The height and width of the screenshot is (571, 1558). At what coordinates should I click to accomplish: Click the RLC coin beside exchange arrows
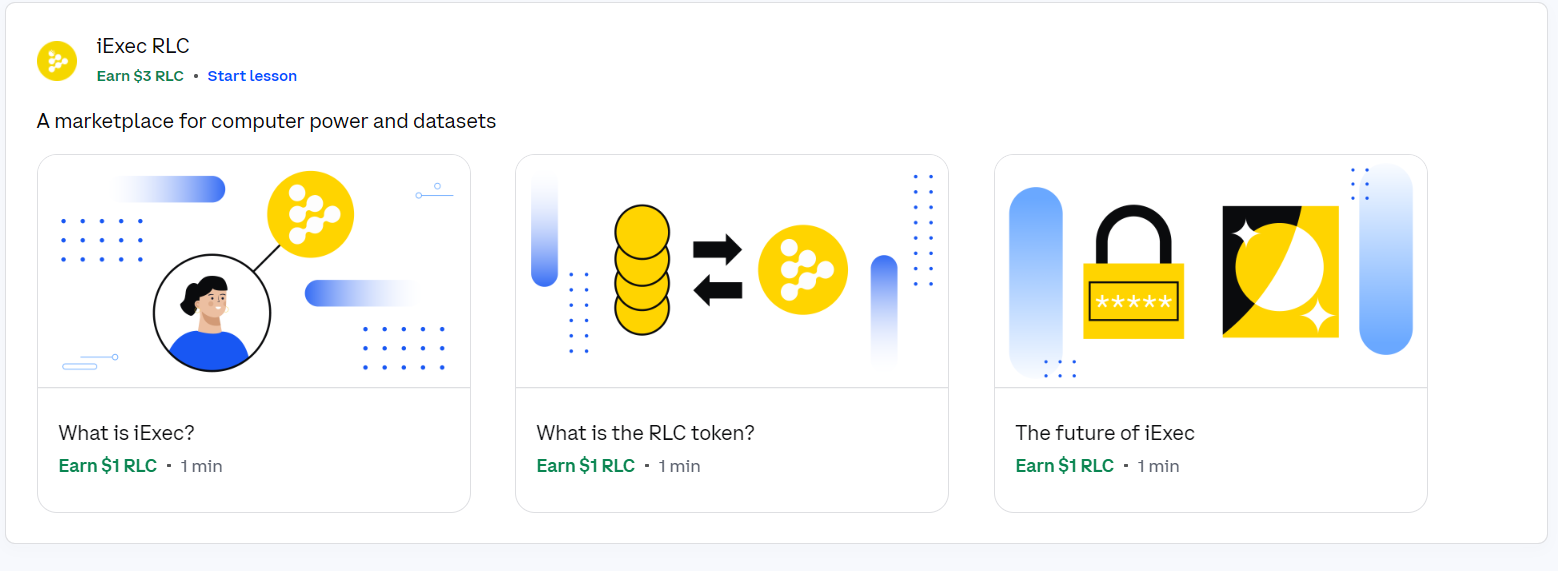pos(803,270)
